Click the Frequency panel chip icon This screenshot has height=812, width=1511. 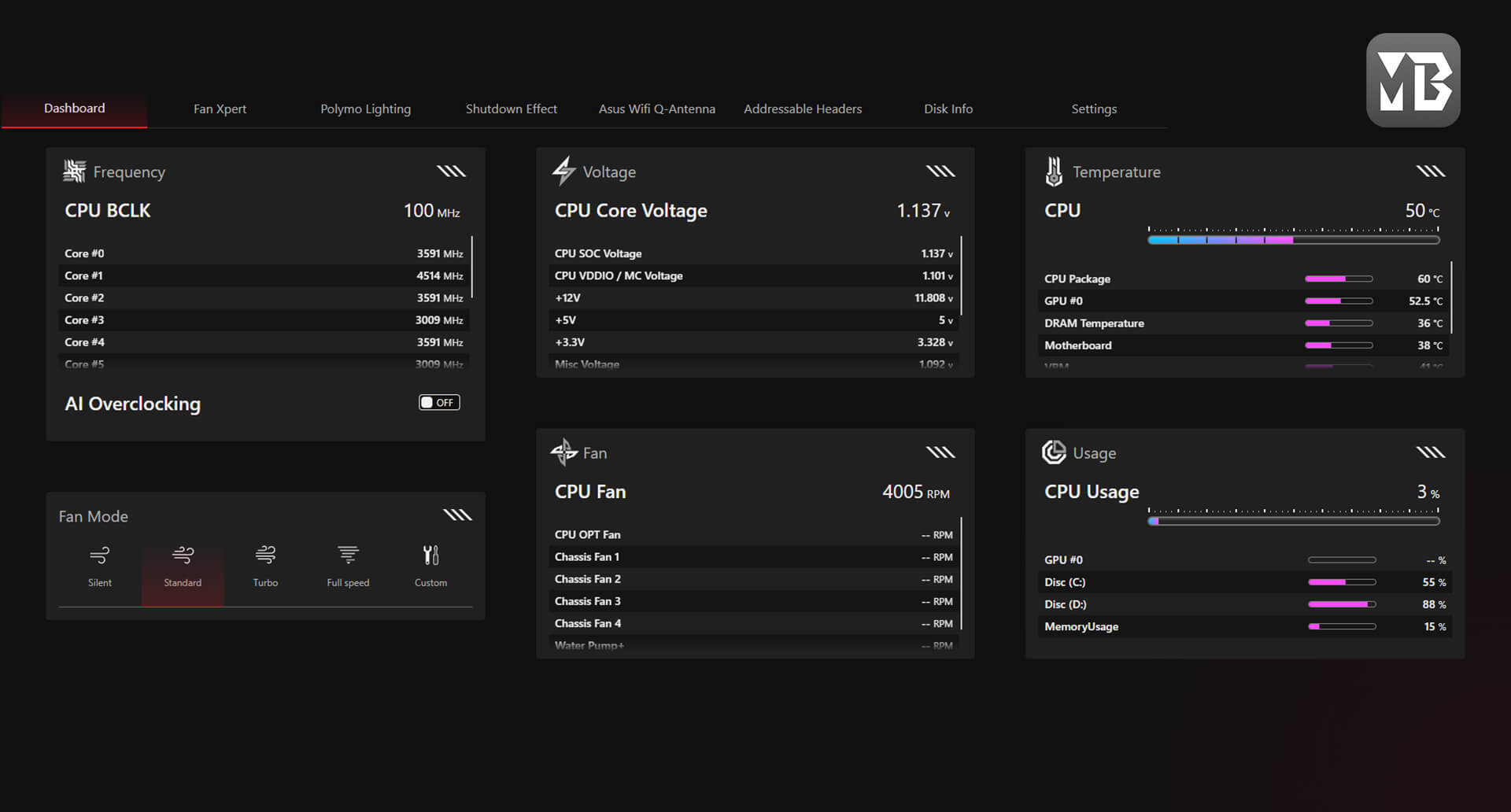click(x=75, y=171)
